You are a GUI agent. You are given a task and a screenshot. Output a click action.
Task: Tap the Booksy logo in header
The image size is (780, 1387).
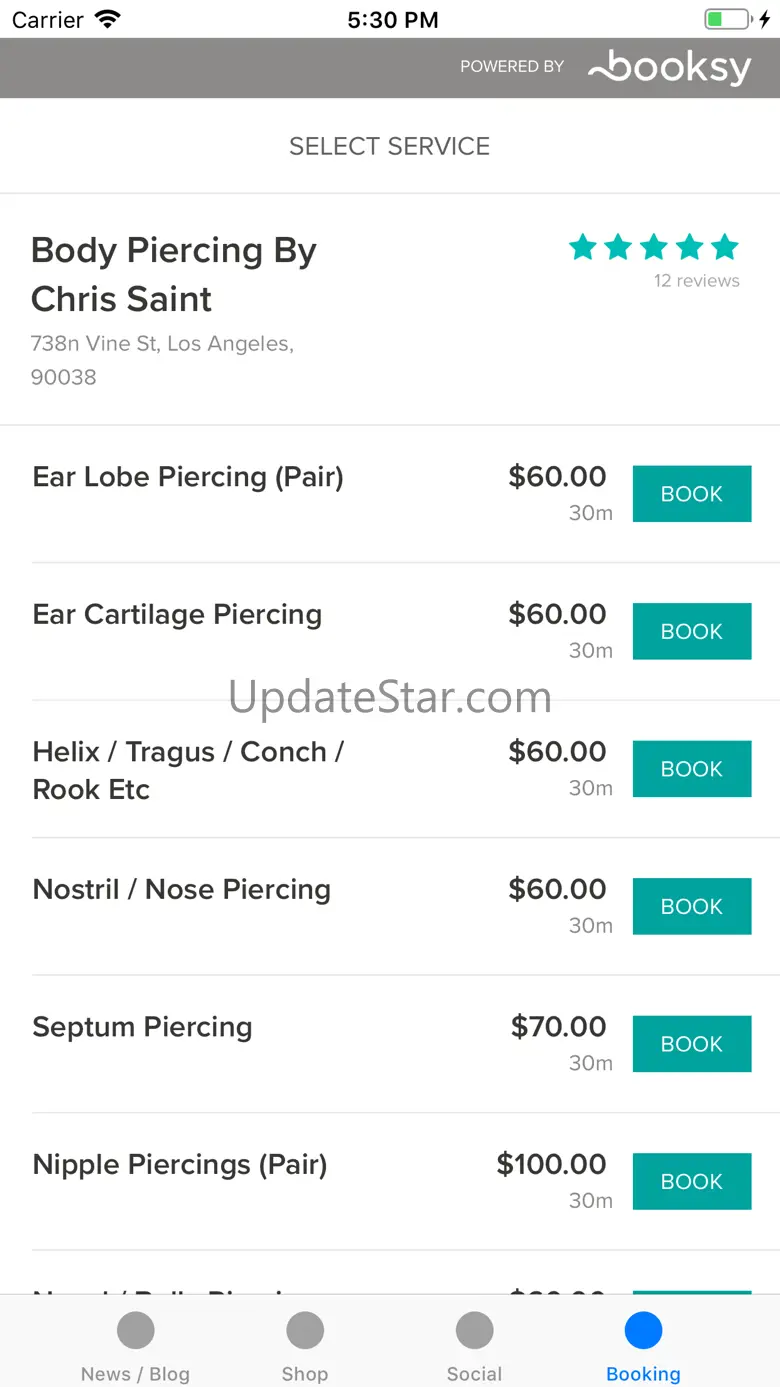[x=670, y=67]
